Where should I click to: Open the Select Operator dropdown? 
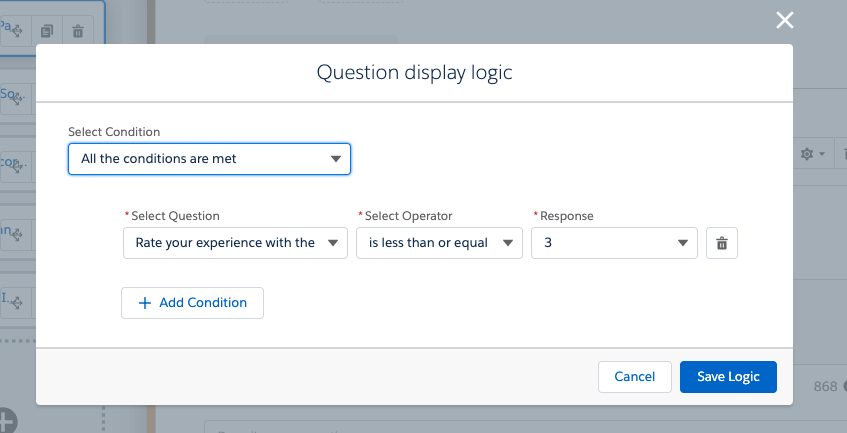pos(439,243)
